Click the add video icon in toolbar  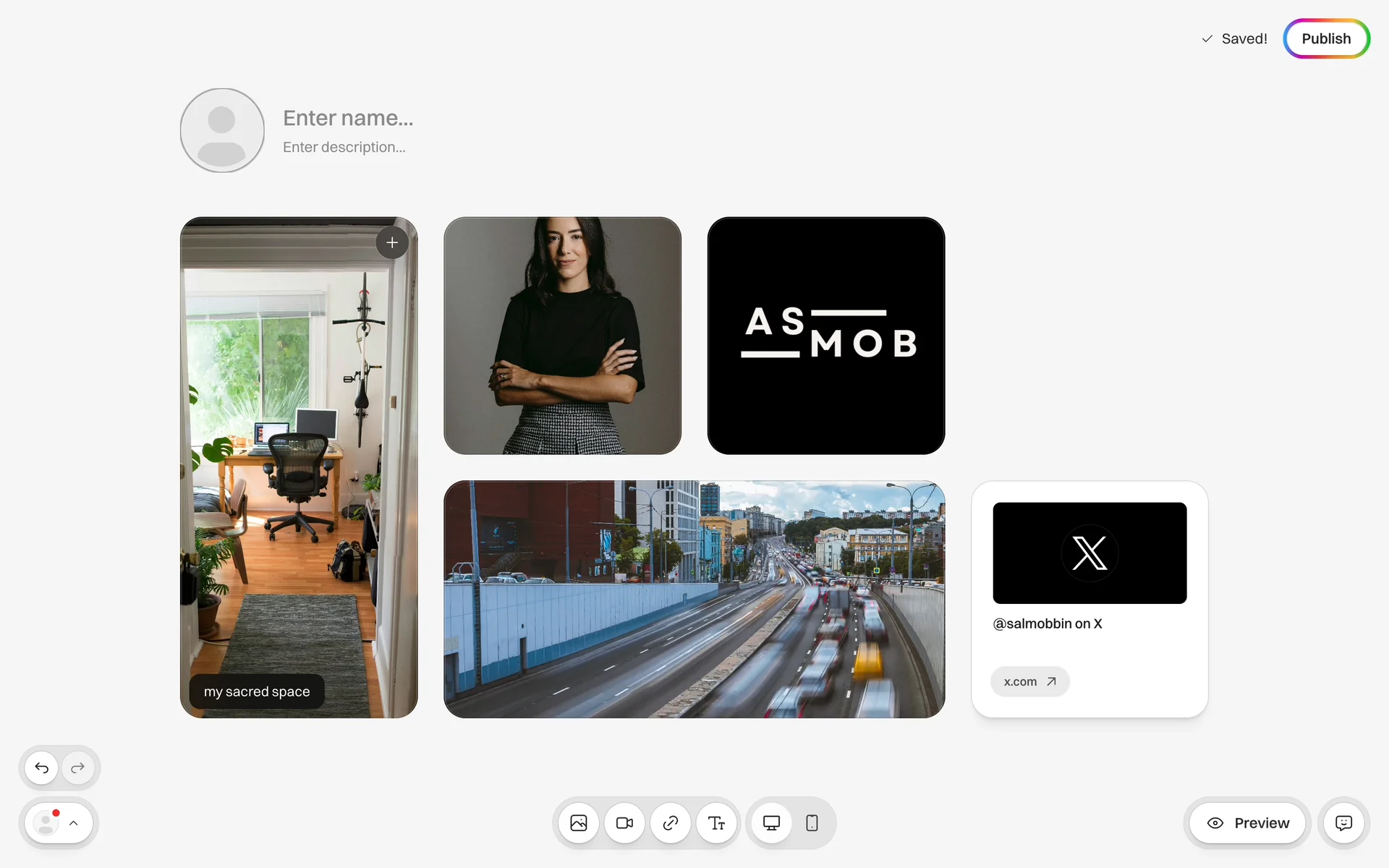(x=624, y=823)
